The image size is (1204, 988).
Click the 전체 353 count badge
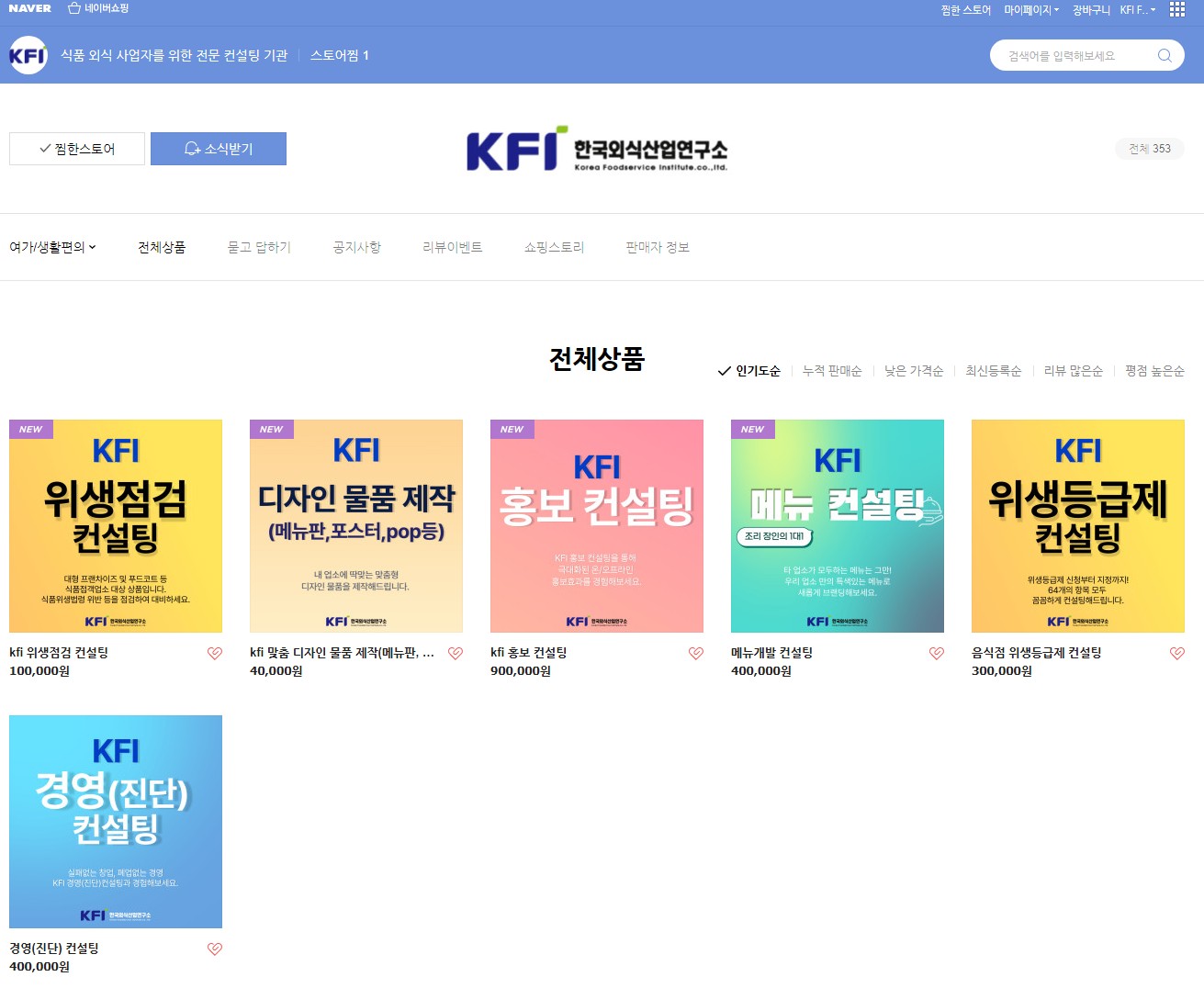1150,149
